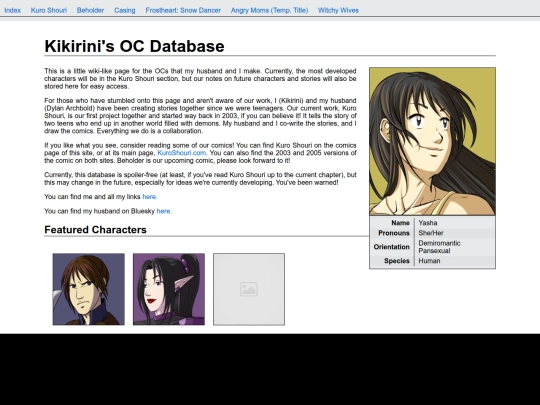The height and width of the screenshot is (405, 540).
Task: Select the species value 'Human'
Action: point(429,261)
